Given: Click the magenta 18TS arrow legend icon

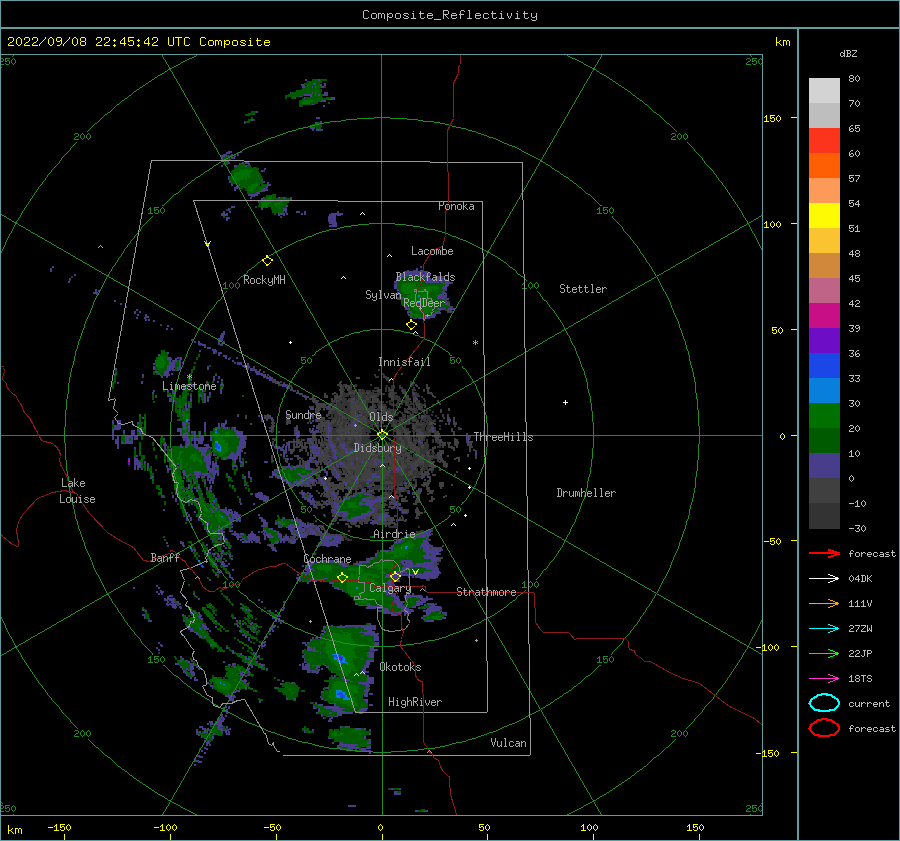Looking at the screenshot, I should (x=824, y=679).
